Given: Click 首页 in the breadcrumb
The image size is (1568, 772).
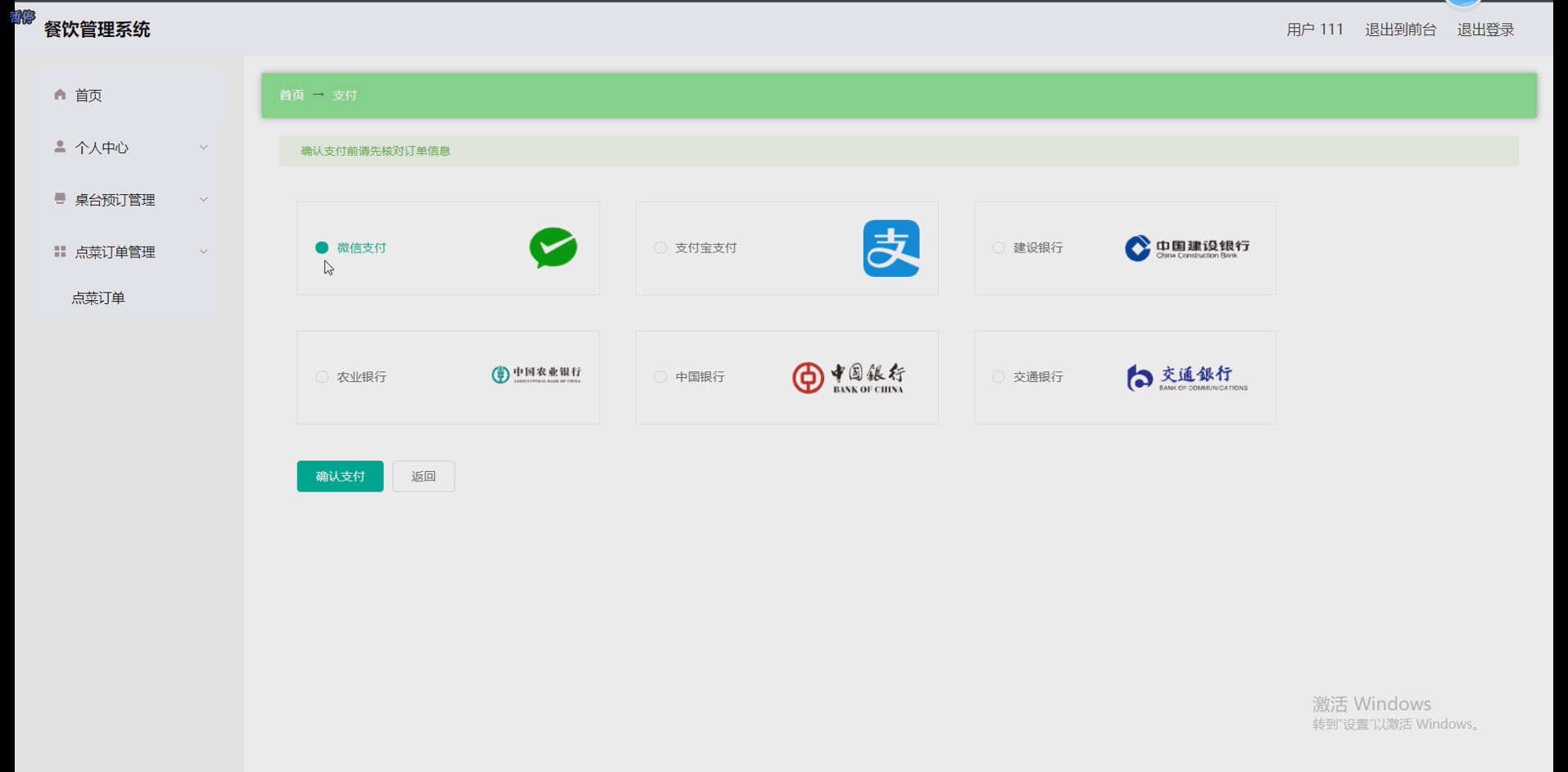Looking at the screenshot, I should pos(292,95).
